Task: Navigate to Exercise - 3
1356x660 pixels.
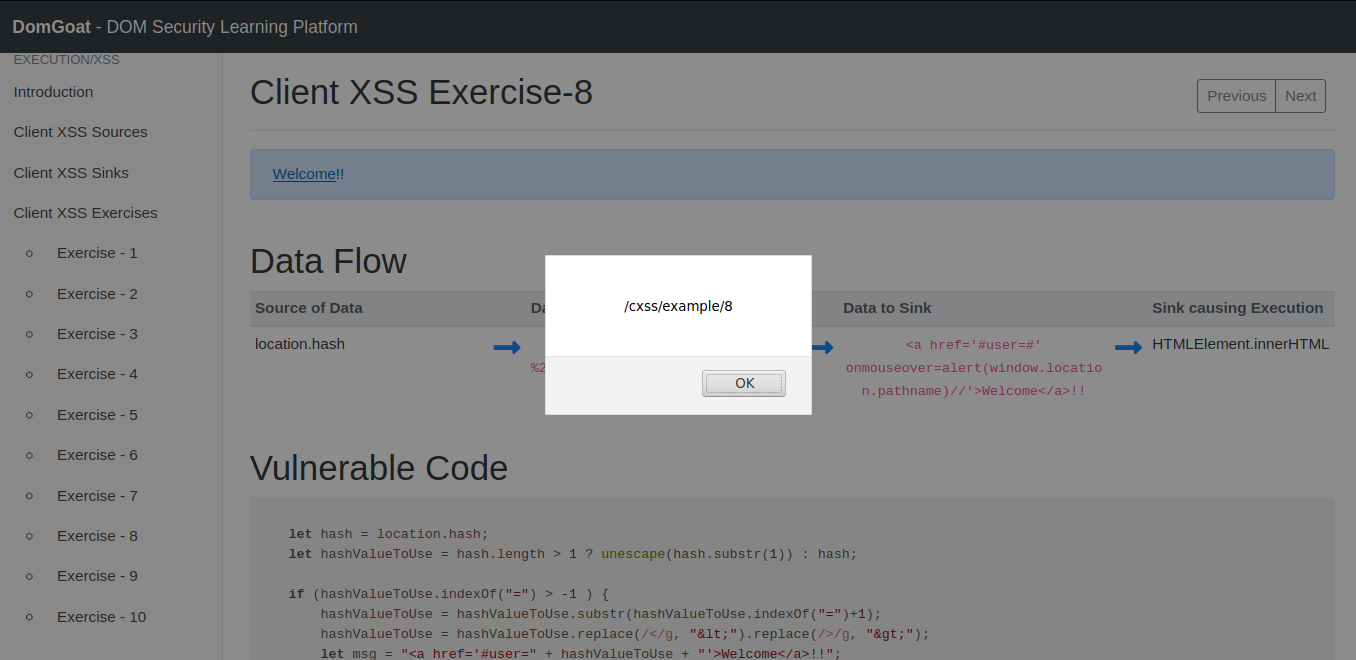Action: [x=97, y=334]
